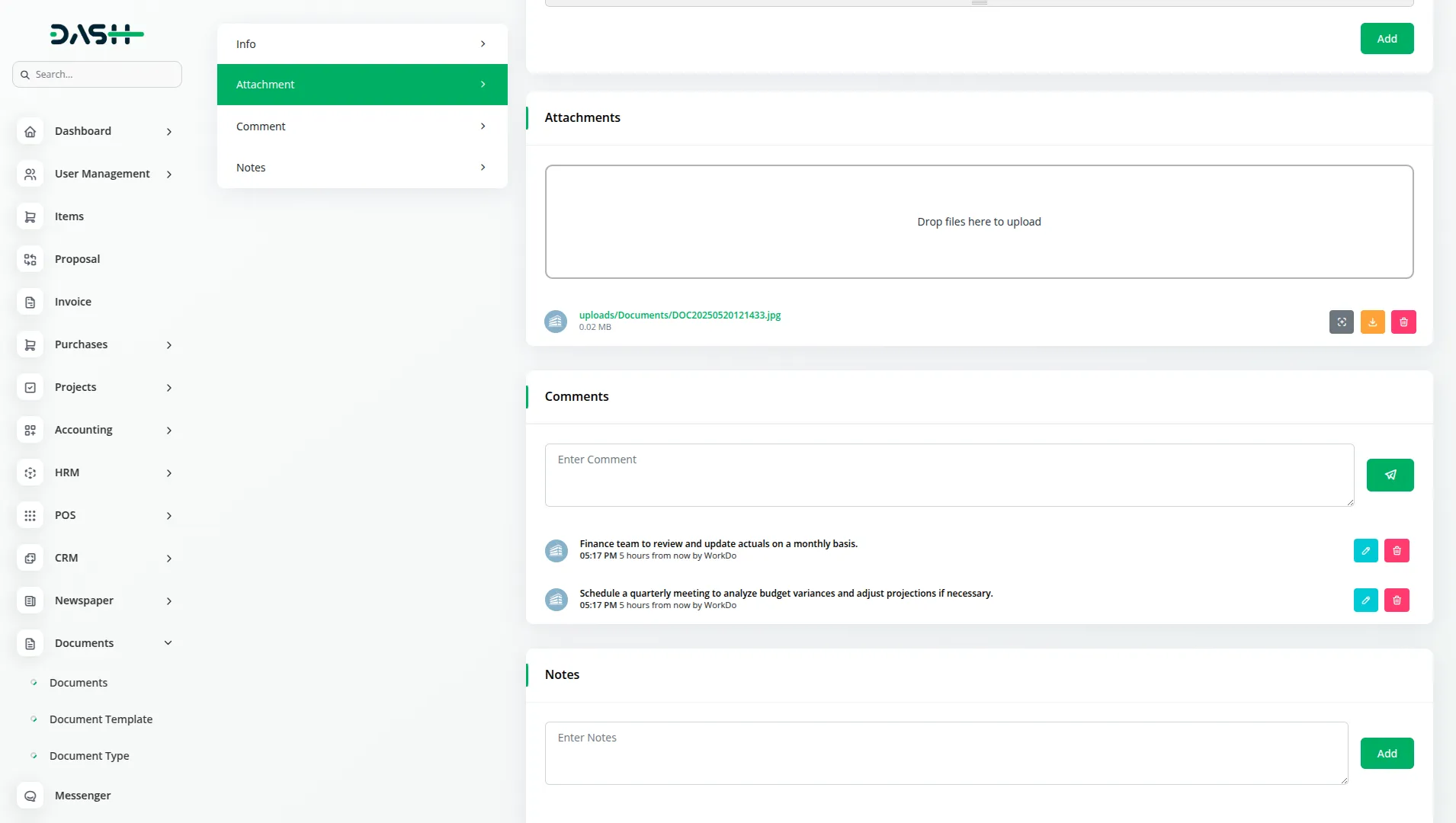1456x823 pixels.
Task: Expand the HRM menu
Action: 68,472
